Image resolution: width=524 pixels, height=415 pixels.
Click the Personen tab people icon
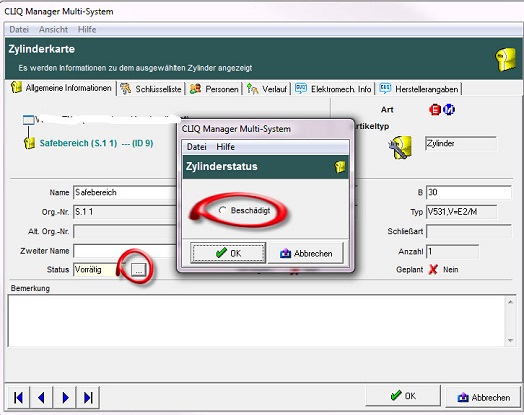(195, 89)
